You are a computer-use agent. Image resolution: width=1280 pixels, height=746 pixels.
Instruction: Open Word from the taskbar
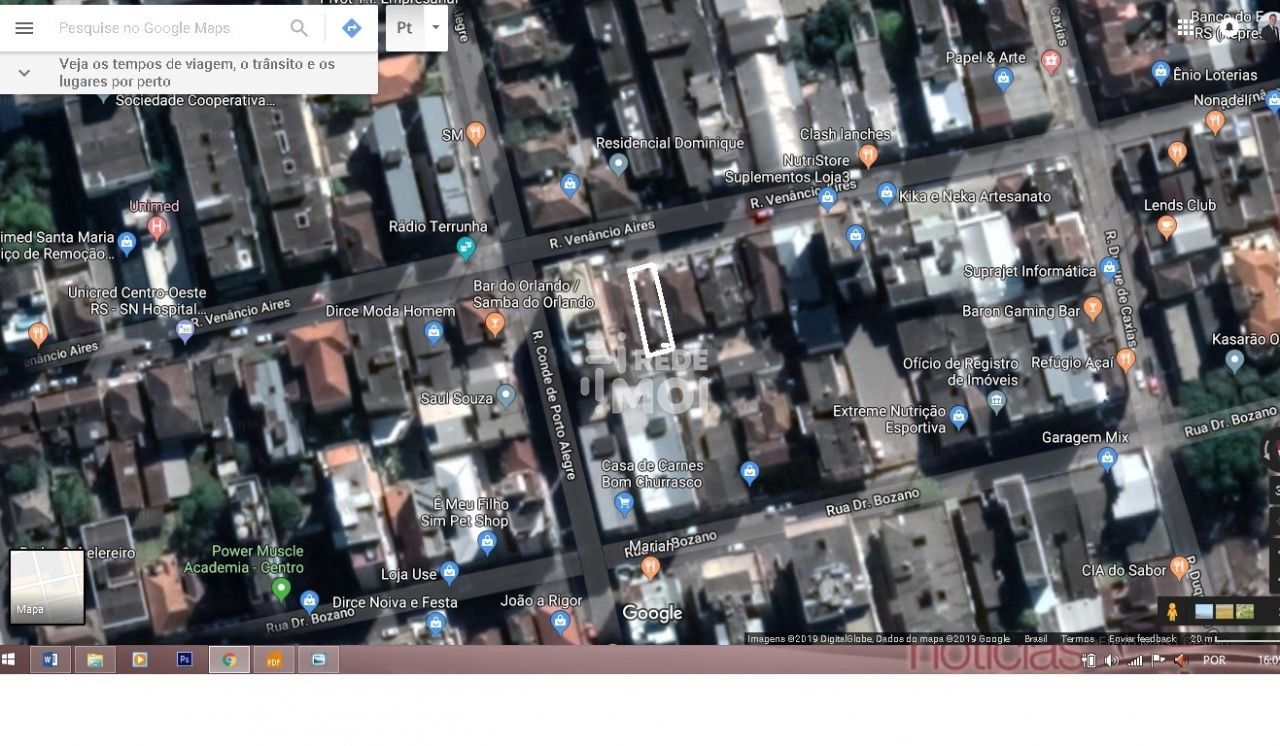pyautogui.click(x=50, y=660)
